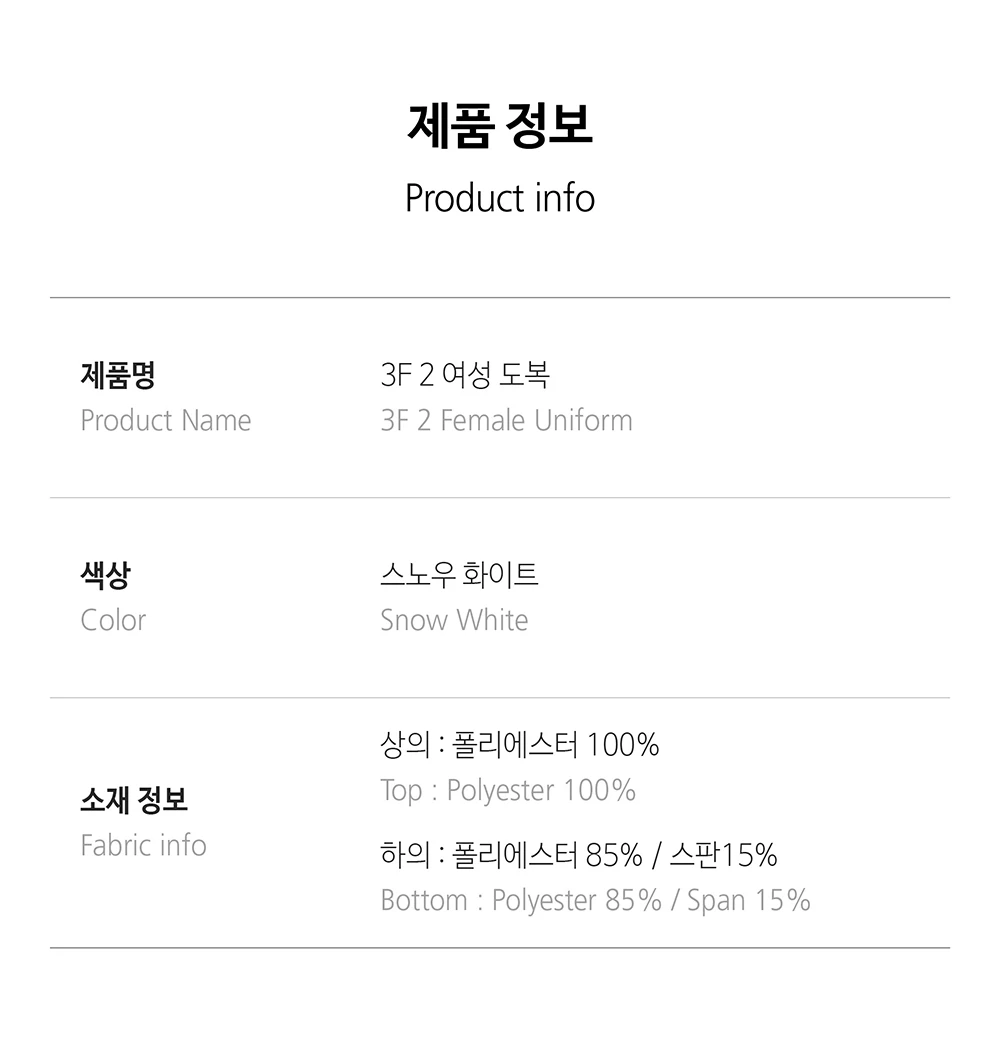This screenshot has width=1000, height=1046.
Task: Select the '상의 : 폴리에스터 100%' line
Action: [x=520, y=745]
